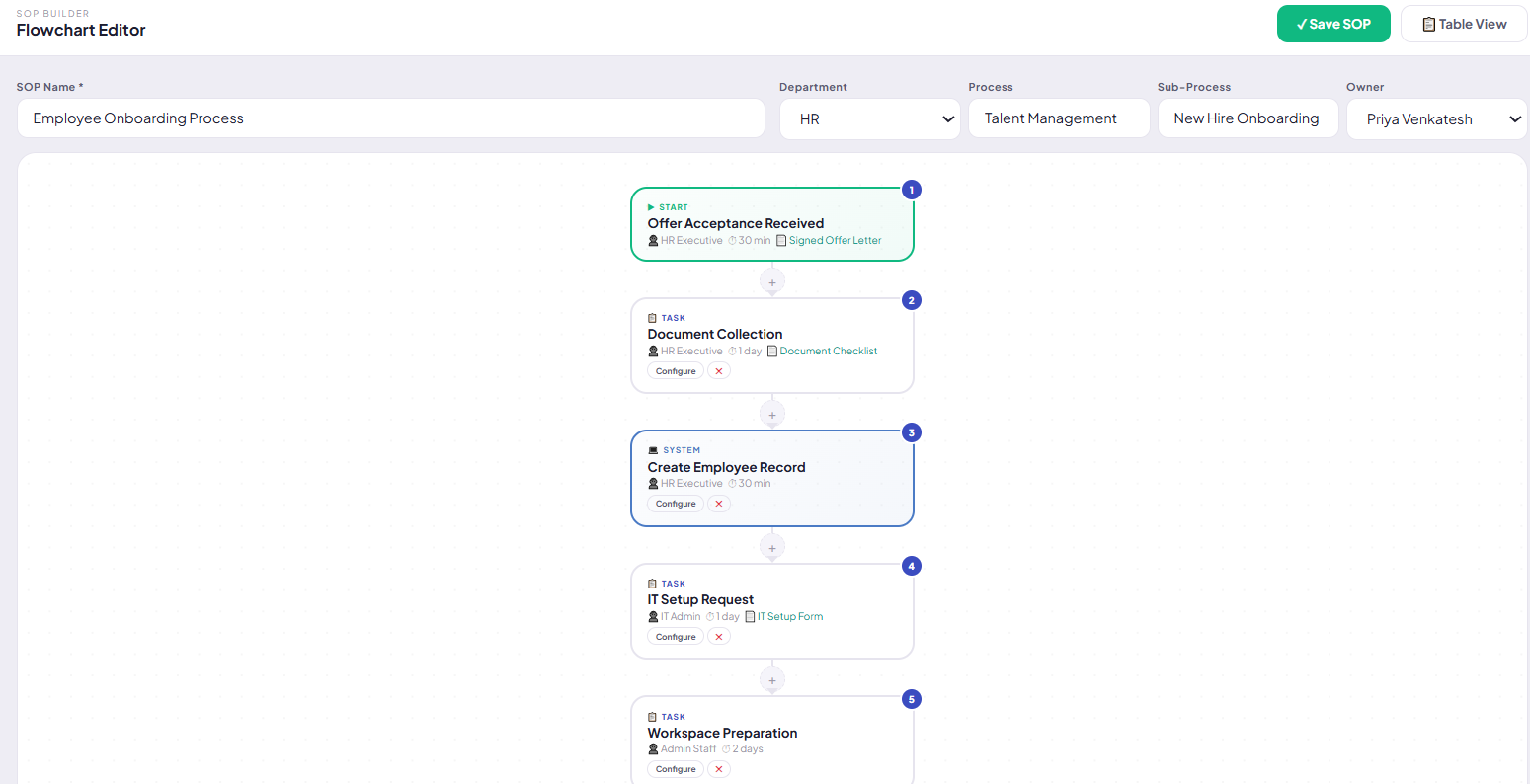Delete the Create Employee Record step
The height and width of the screenshot is (784, 1530).
(719, 504)
